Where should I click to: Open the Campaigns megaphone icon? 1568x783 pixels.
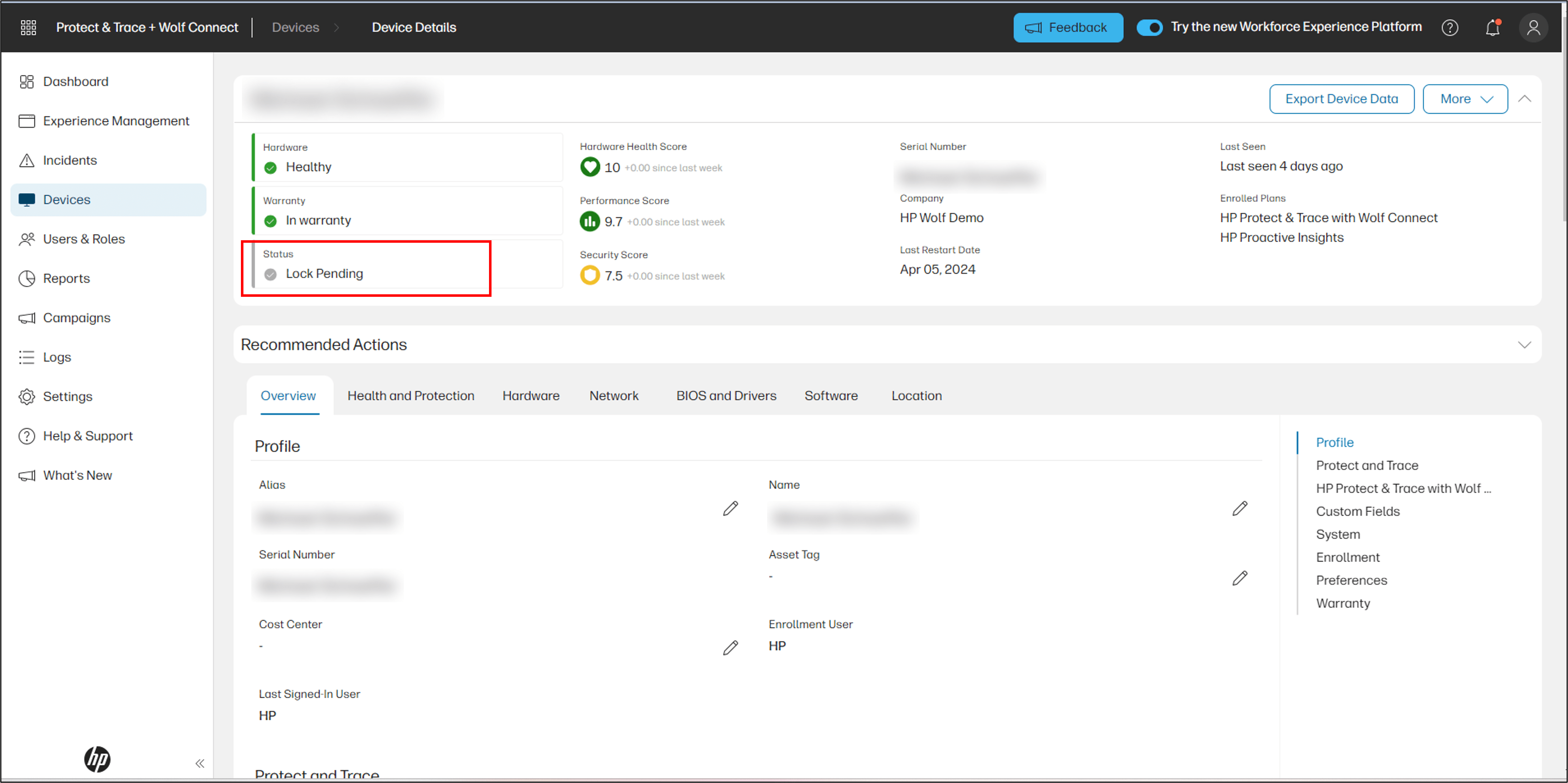coord(27,317)
